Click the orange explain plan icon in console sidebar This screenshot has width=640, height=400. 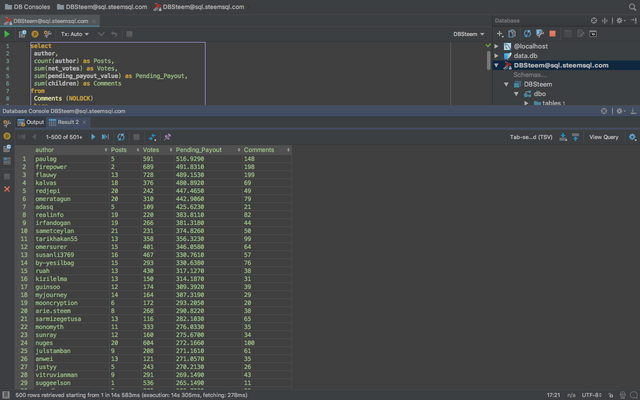pos(7,136)
